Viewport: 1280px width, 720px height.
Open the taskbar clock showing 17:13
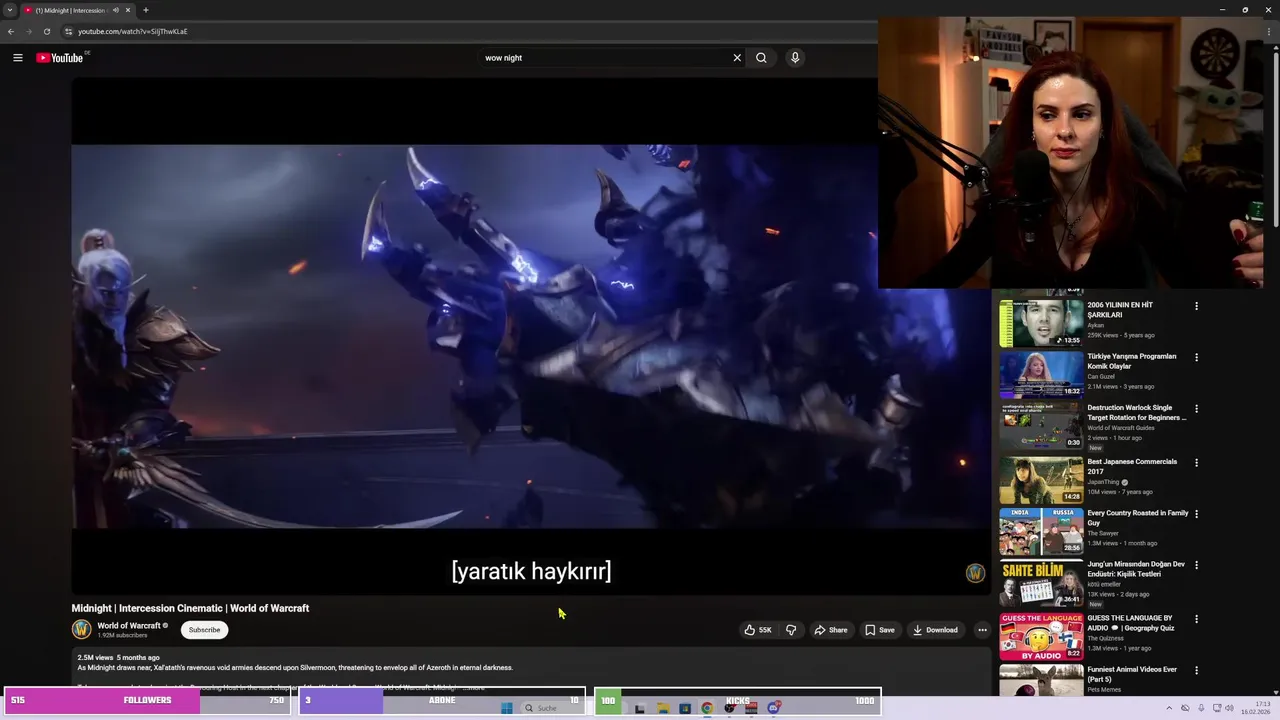[x=1255, y=708]
